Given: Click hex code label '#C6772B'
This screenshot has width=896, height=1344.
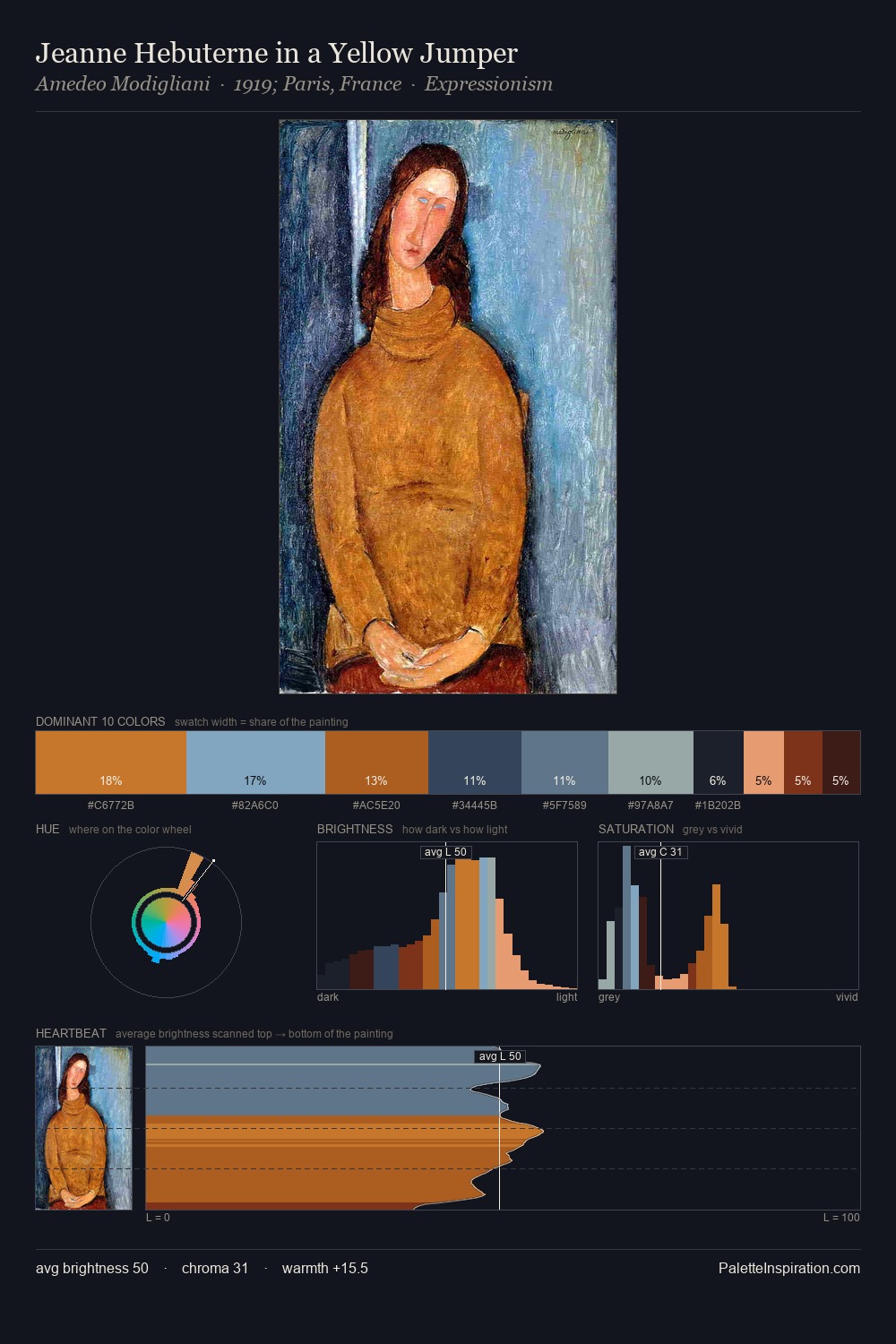Looking at the screenshot, I should [111, 805].
